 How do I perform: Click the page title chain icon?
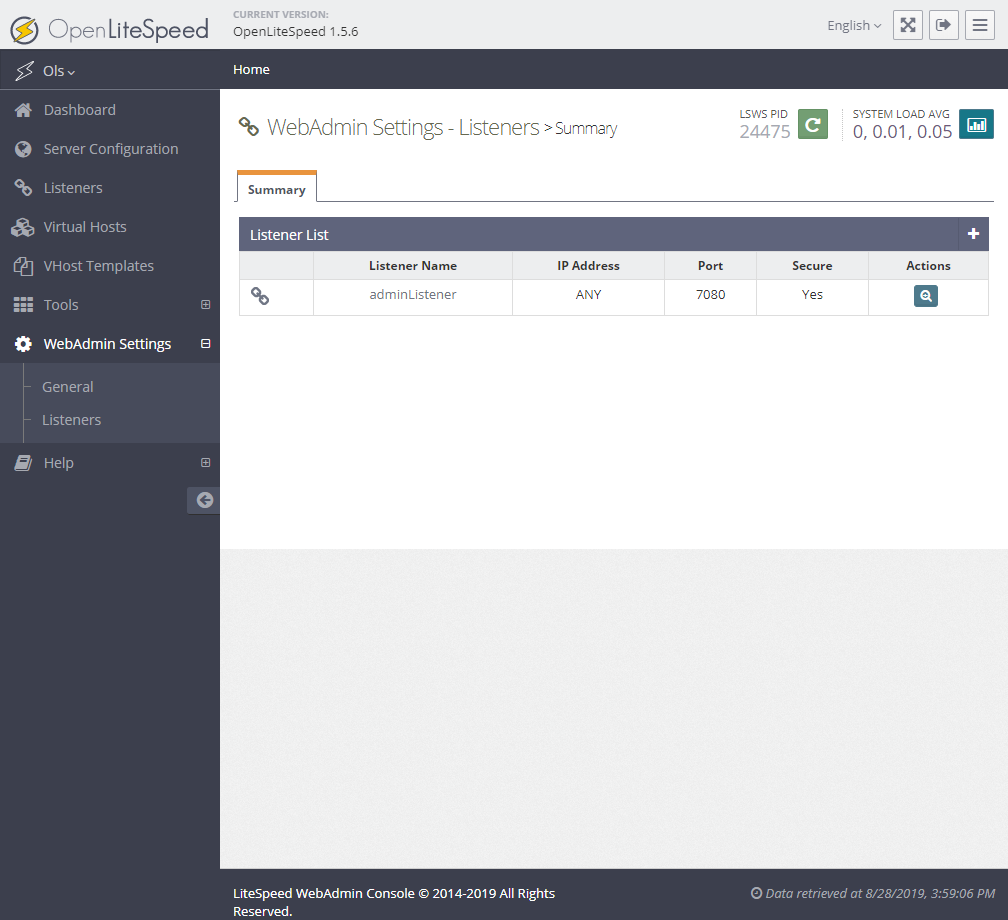tap(249, 126)
